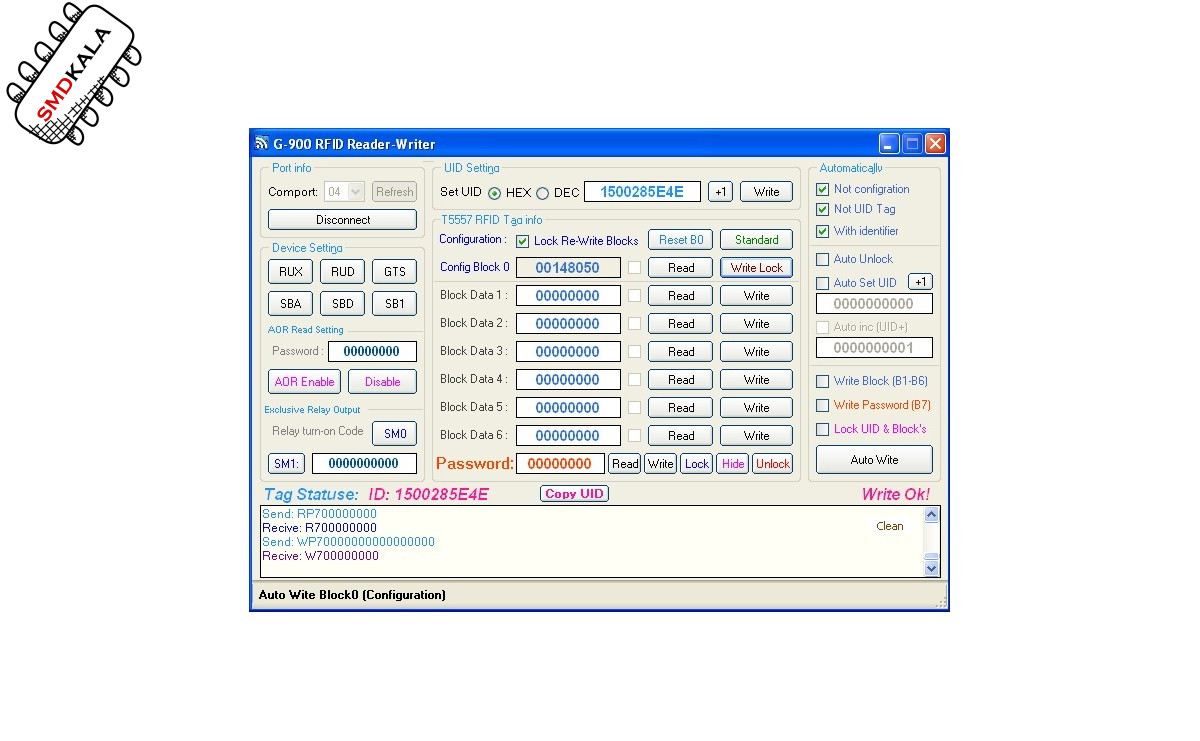The width and height of the screenshot is (1200, 741).
Task: Click the Config Block 0 Read button
Action: 680,268
